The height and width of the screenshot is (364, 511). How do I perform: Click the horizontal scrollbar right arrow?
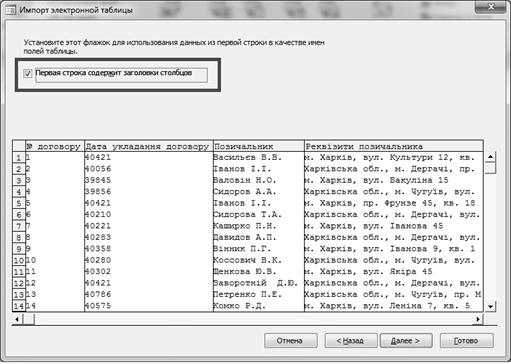[478, 319]
